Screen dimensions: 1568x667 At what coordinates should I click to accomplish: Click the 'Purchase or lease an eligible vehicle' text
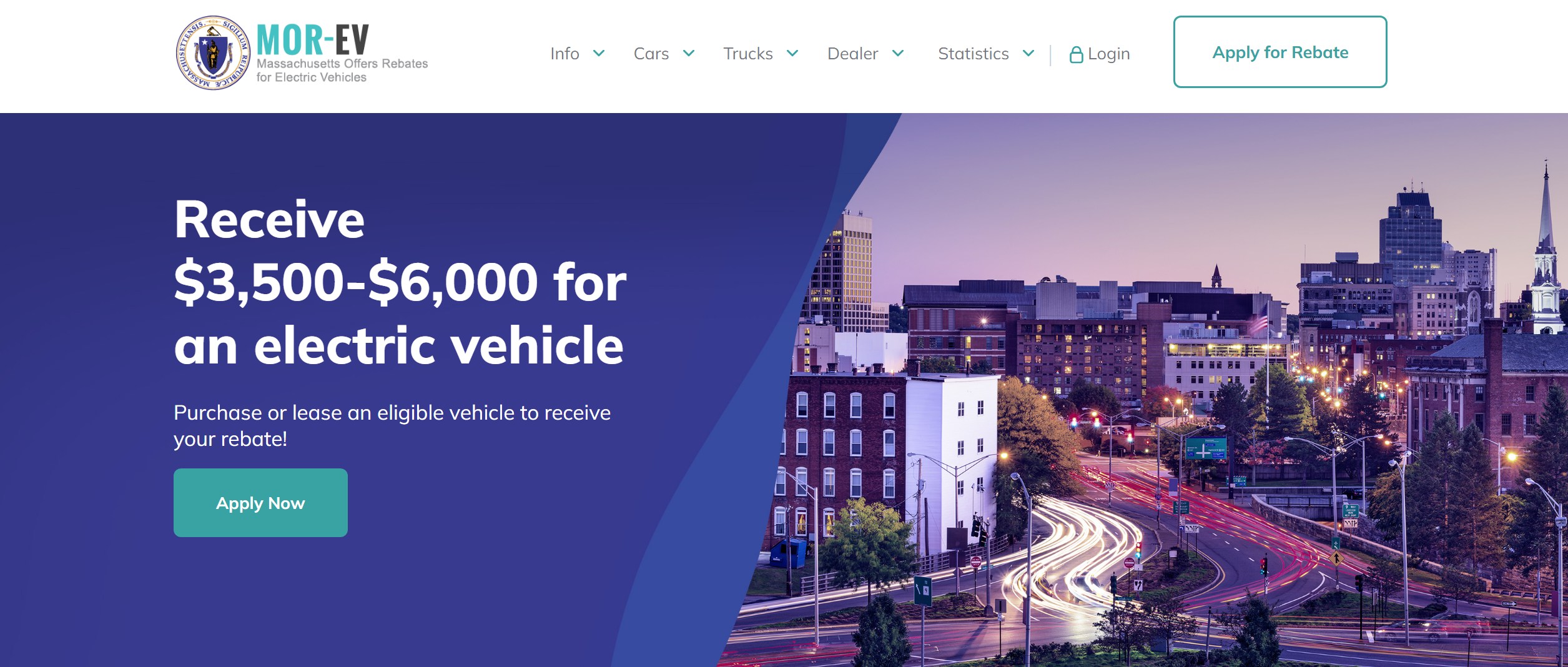[x=392, y=426]
